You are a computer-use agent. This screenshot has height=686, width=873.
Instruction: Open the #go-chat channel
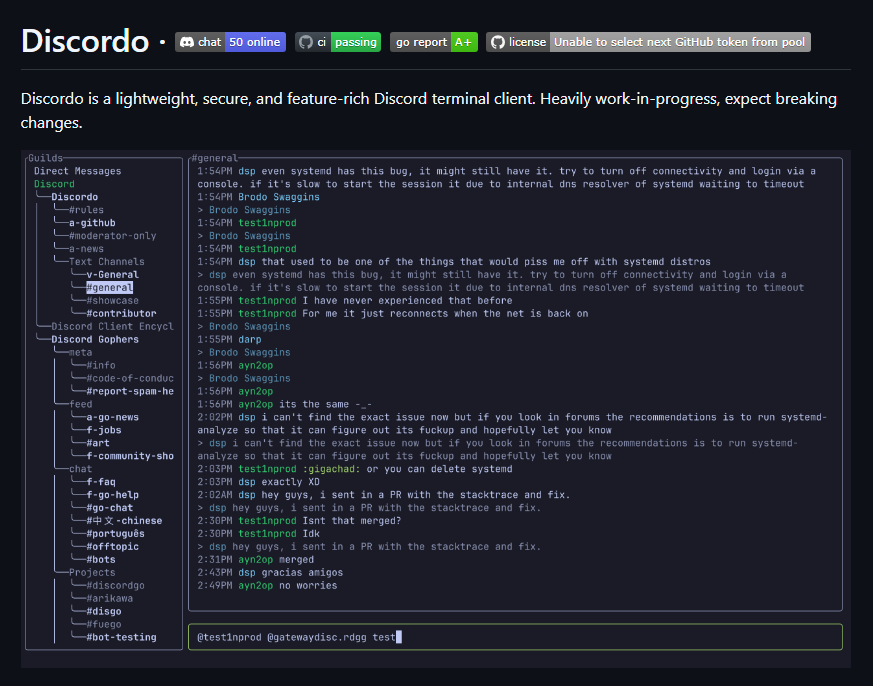pos(110,508)
